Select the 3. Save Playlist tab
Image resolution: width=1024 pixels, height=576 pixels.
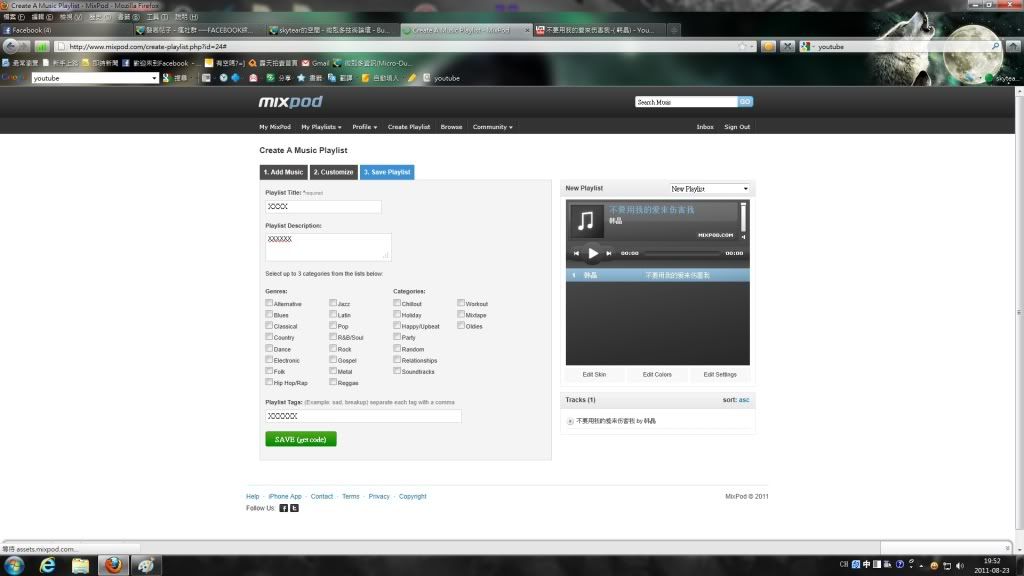387,172
